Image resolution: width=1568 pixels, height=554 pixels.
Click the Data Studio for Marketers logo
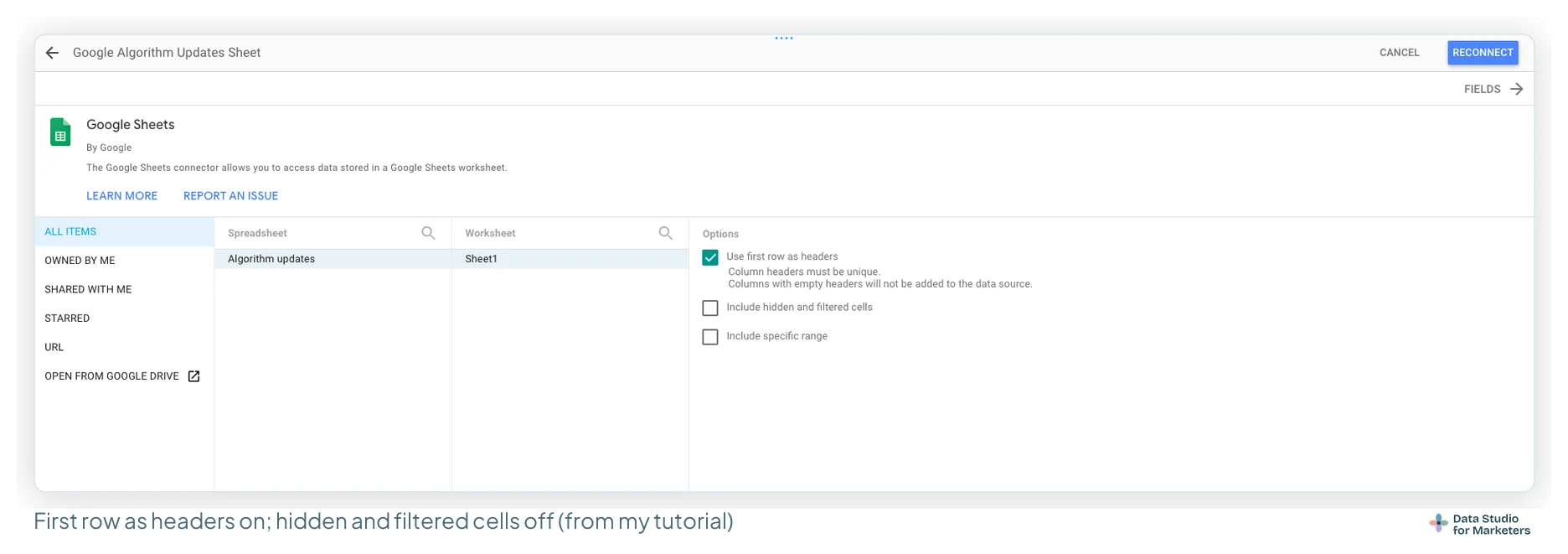pos(1479,525)
